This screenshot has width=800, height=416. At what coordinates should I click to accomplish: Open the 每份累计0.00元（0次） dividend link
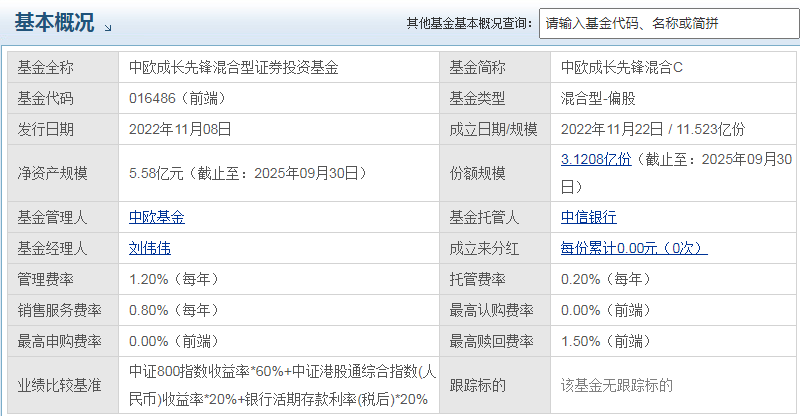(x=634, y=249)
